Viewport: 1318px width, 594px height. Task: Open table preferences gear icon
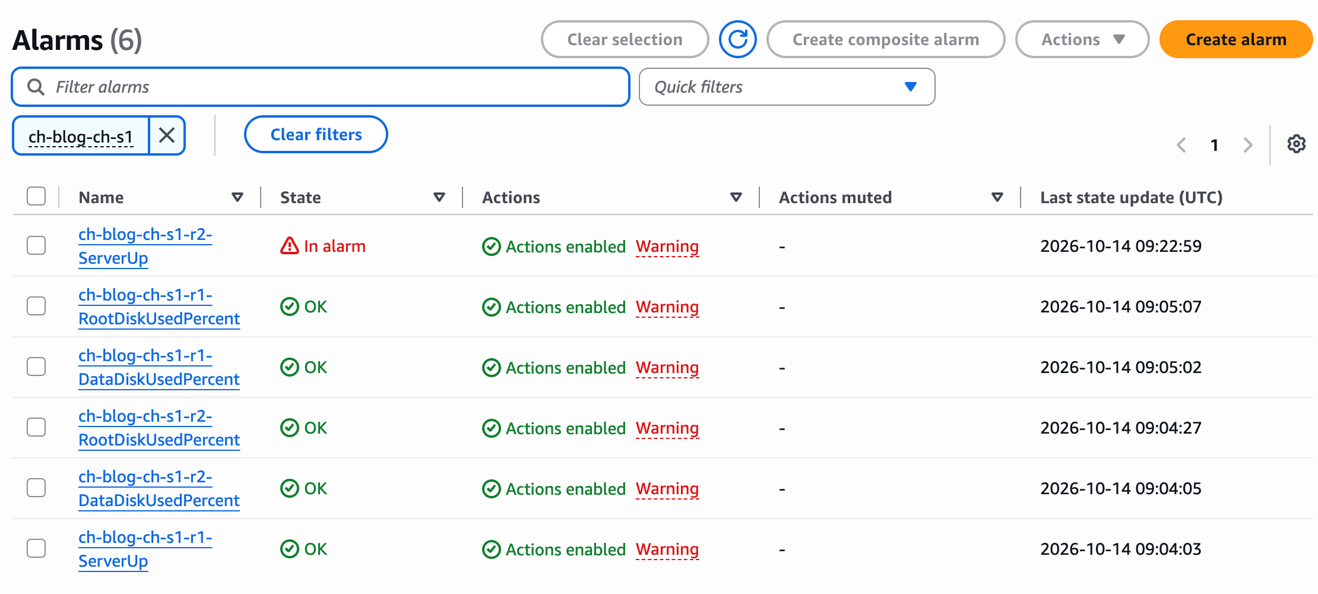1296,144
